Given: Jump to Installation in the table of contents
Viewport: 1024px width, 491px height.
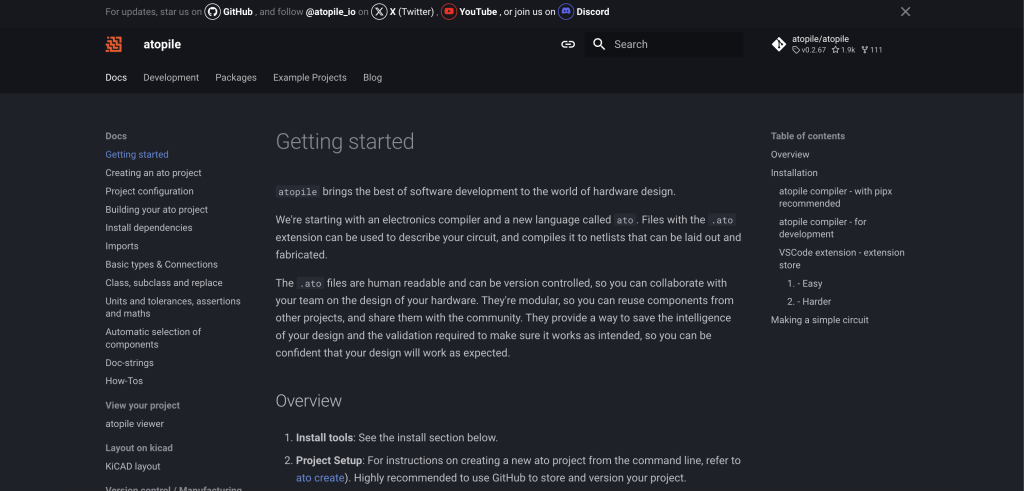Looking at the screenshot, I should [x=794, y=173].
